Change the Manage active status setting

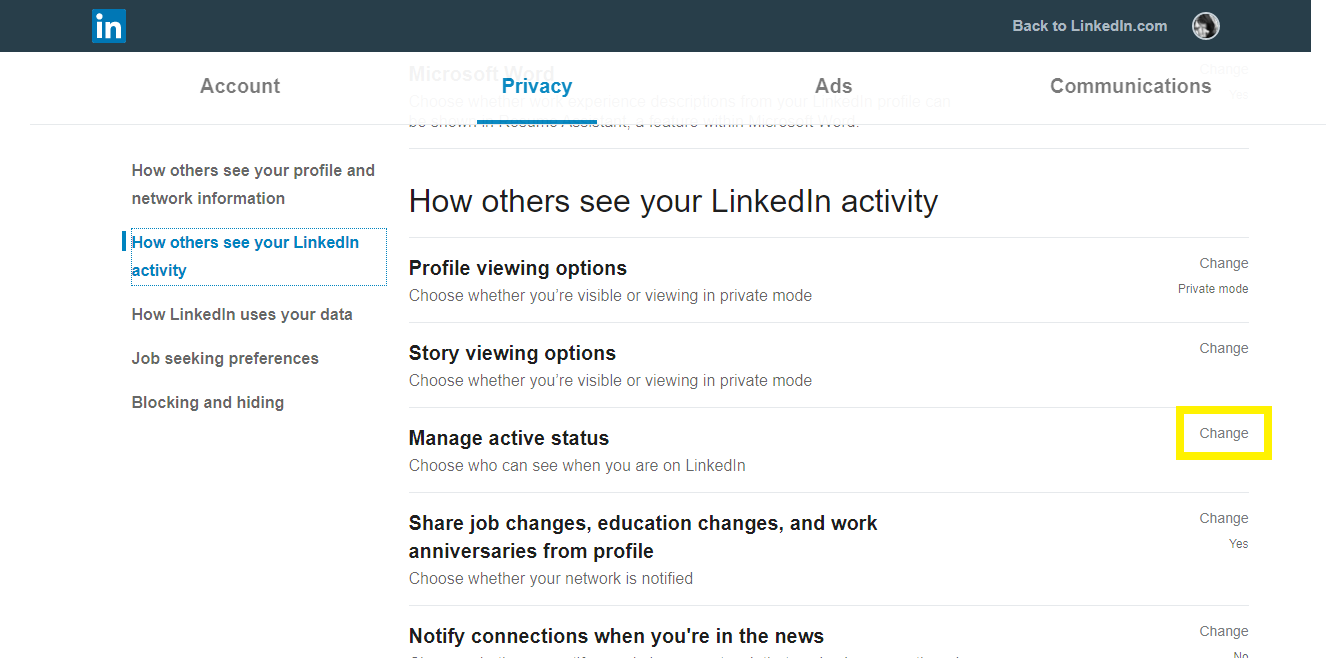pos(1223,432)
